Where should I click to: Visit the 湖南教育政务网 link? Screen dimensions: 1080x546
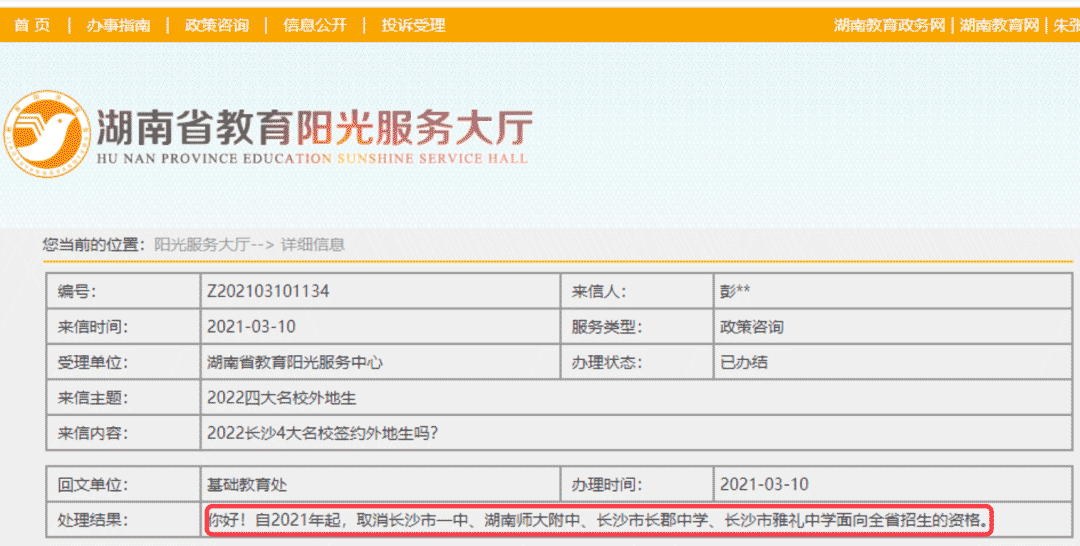pyautogui.click(x=890, y=25)
